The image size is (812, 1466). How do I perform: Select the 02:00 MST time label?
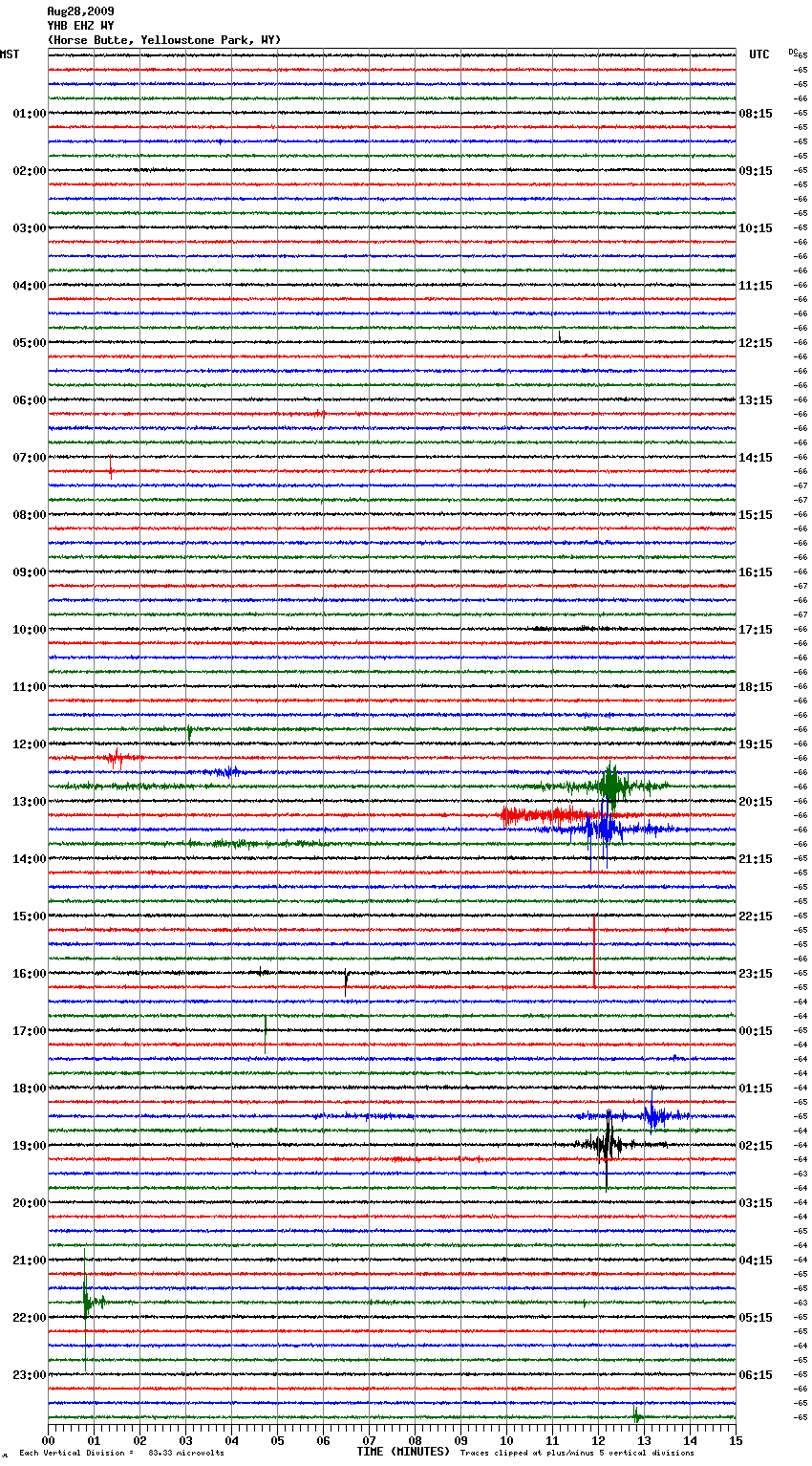tap(30, 171)
